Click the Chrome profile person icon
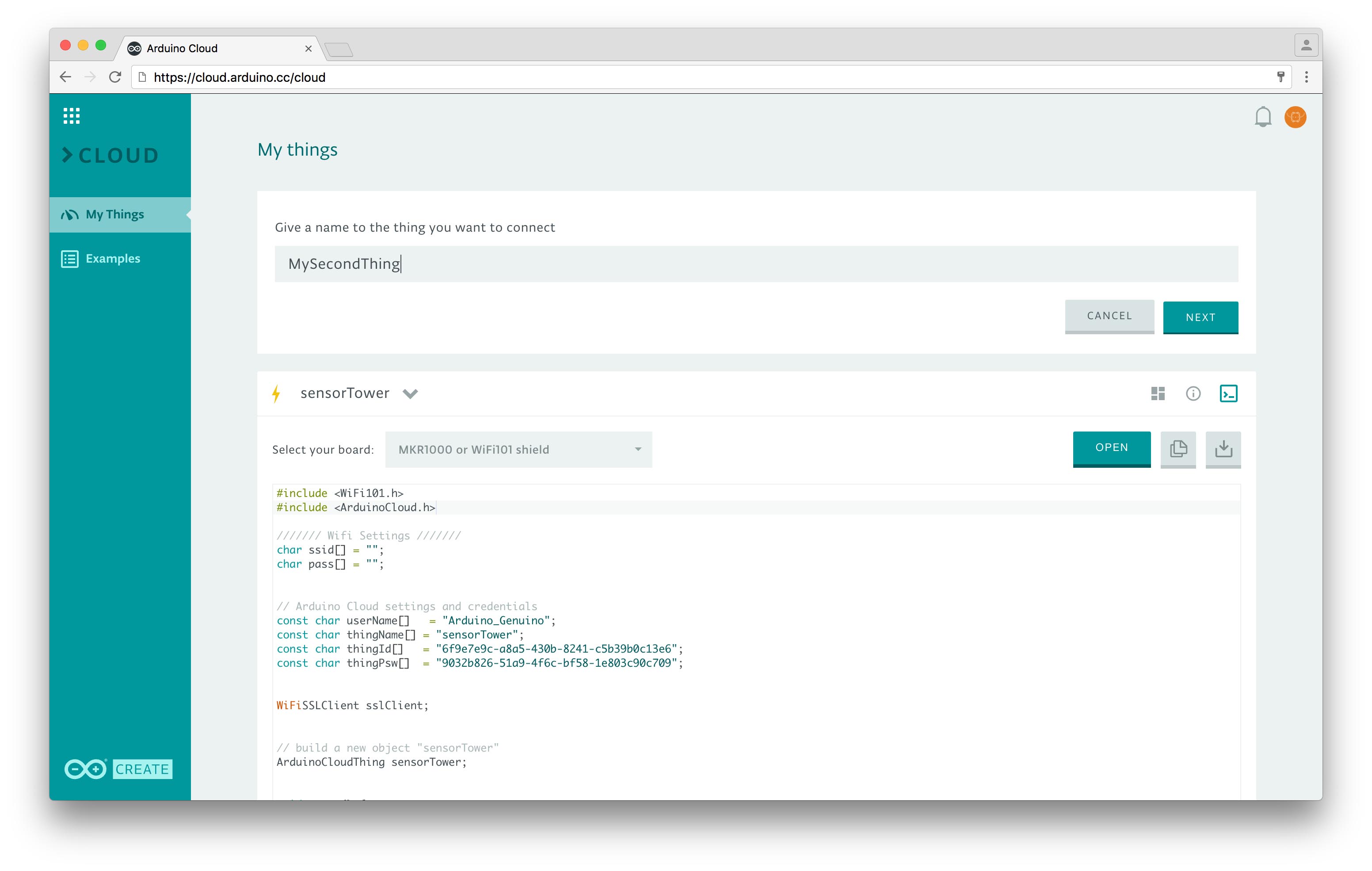1372x871 pixels. point(1307,45)
